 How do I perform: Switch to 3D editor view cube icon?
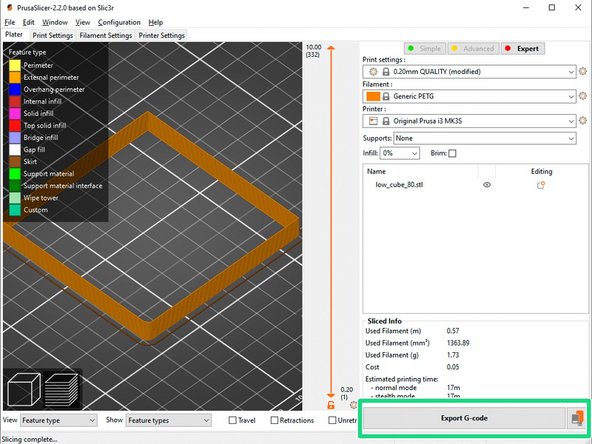(x=23, y=390)
